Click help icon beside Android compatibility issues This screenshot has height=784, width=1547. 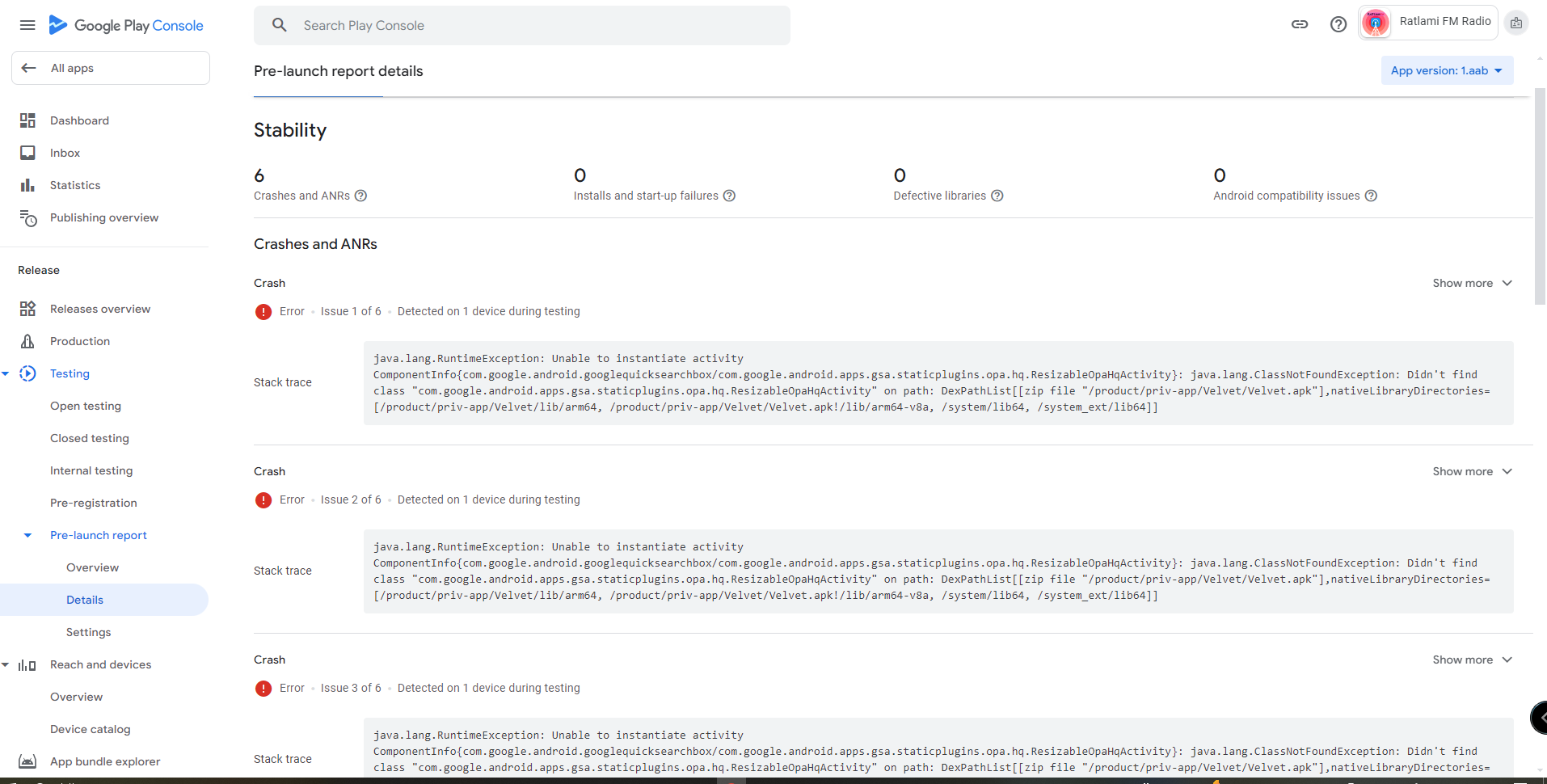coord(1371,196)
